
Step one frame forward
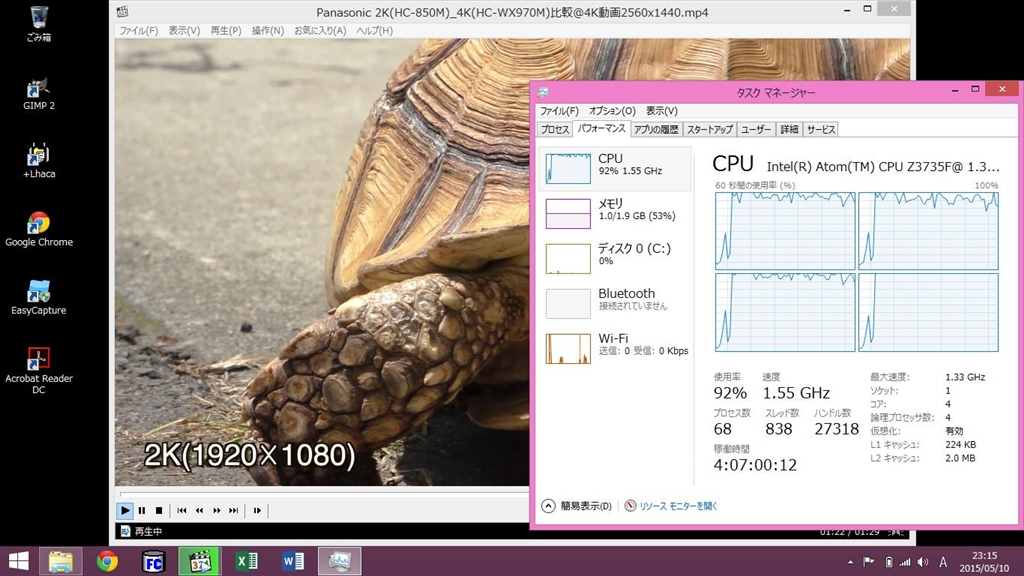(257, 511)
